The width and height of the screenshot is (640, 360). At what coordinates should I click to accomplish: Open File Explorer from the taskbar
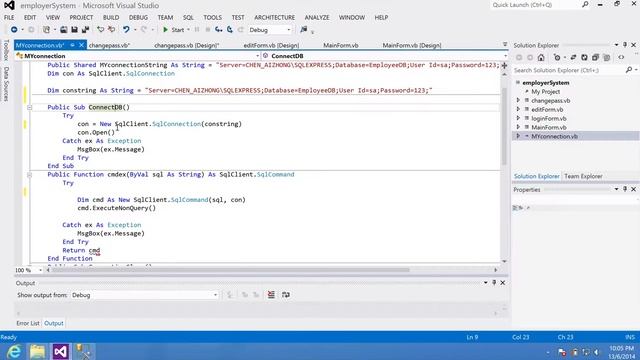pyautogui.click(x=37, y=352)
